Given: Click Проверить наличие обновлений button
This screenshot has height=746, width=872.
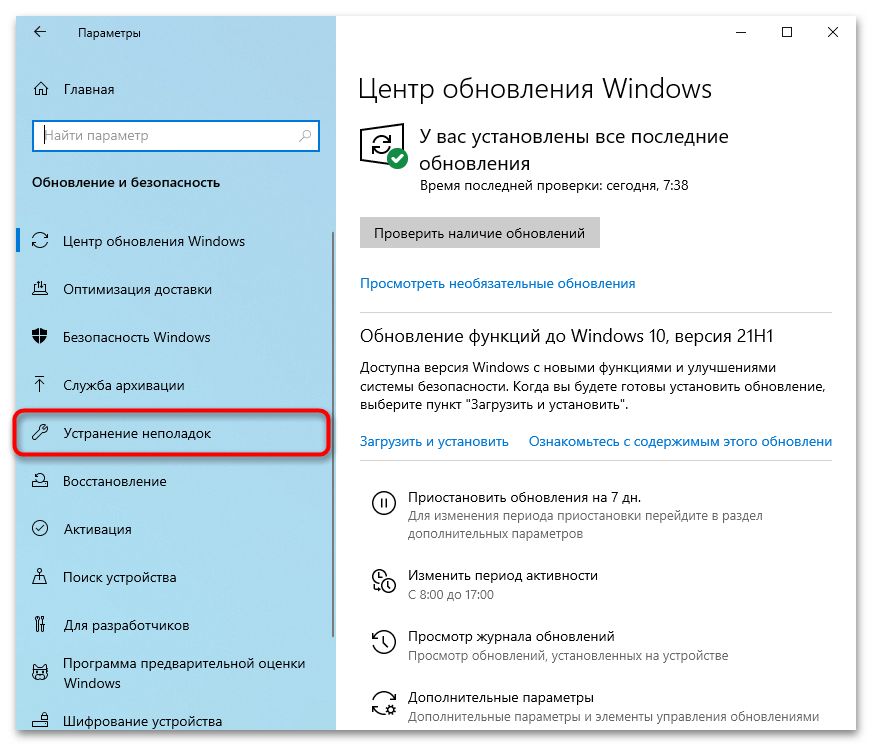Looking at the screenshot, I should point(479,233).
